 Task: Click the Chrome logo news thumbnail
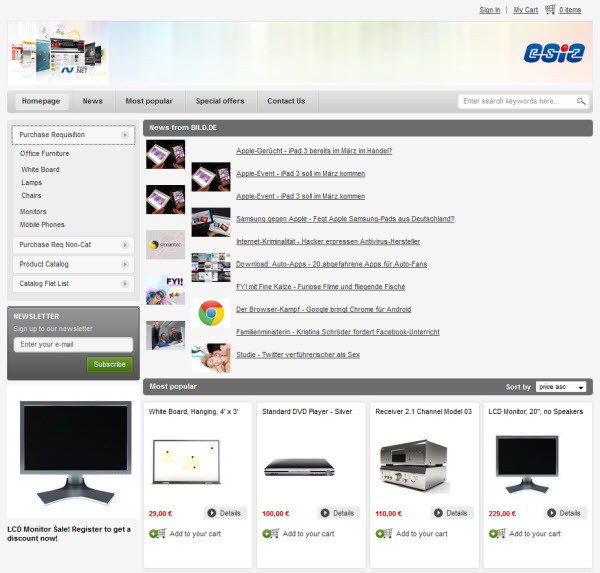pyautogui.click(x=211, y=313)
